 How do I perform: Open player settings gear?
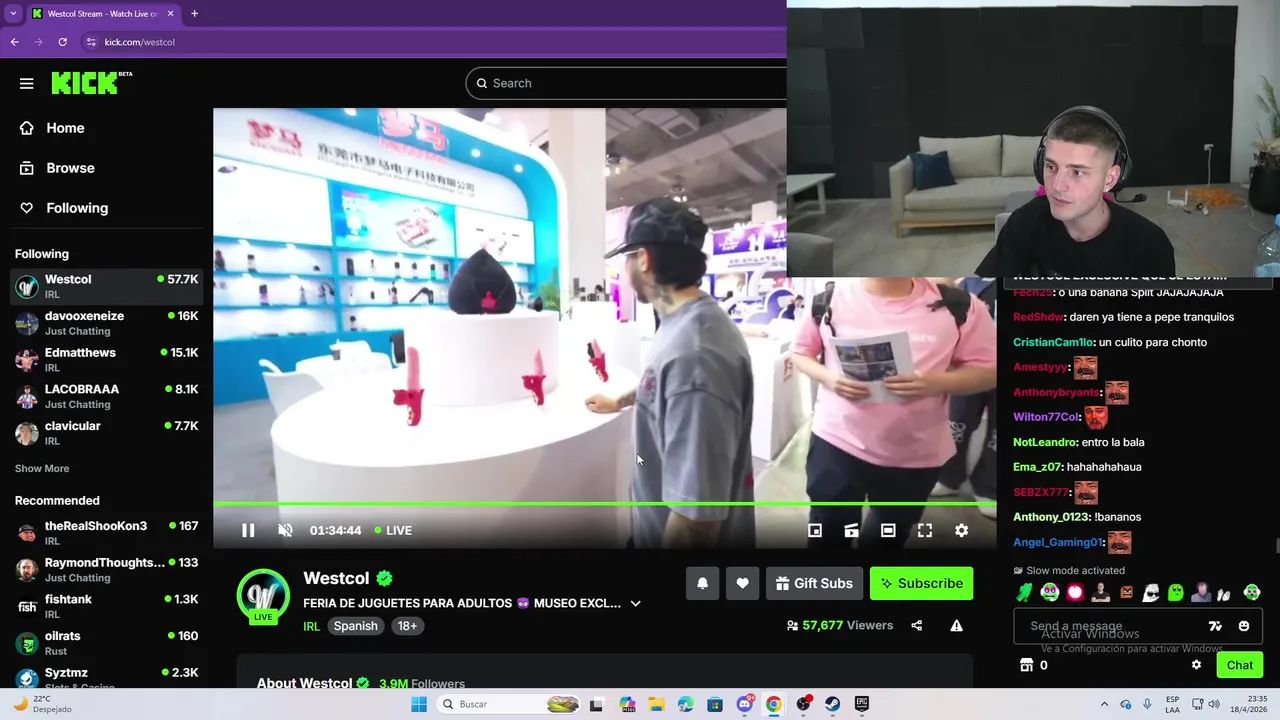tap(961, 530)
